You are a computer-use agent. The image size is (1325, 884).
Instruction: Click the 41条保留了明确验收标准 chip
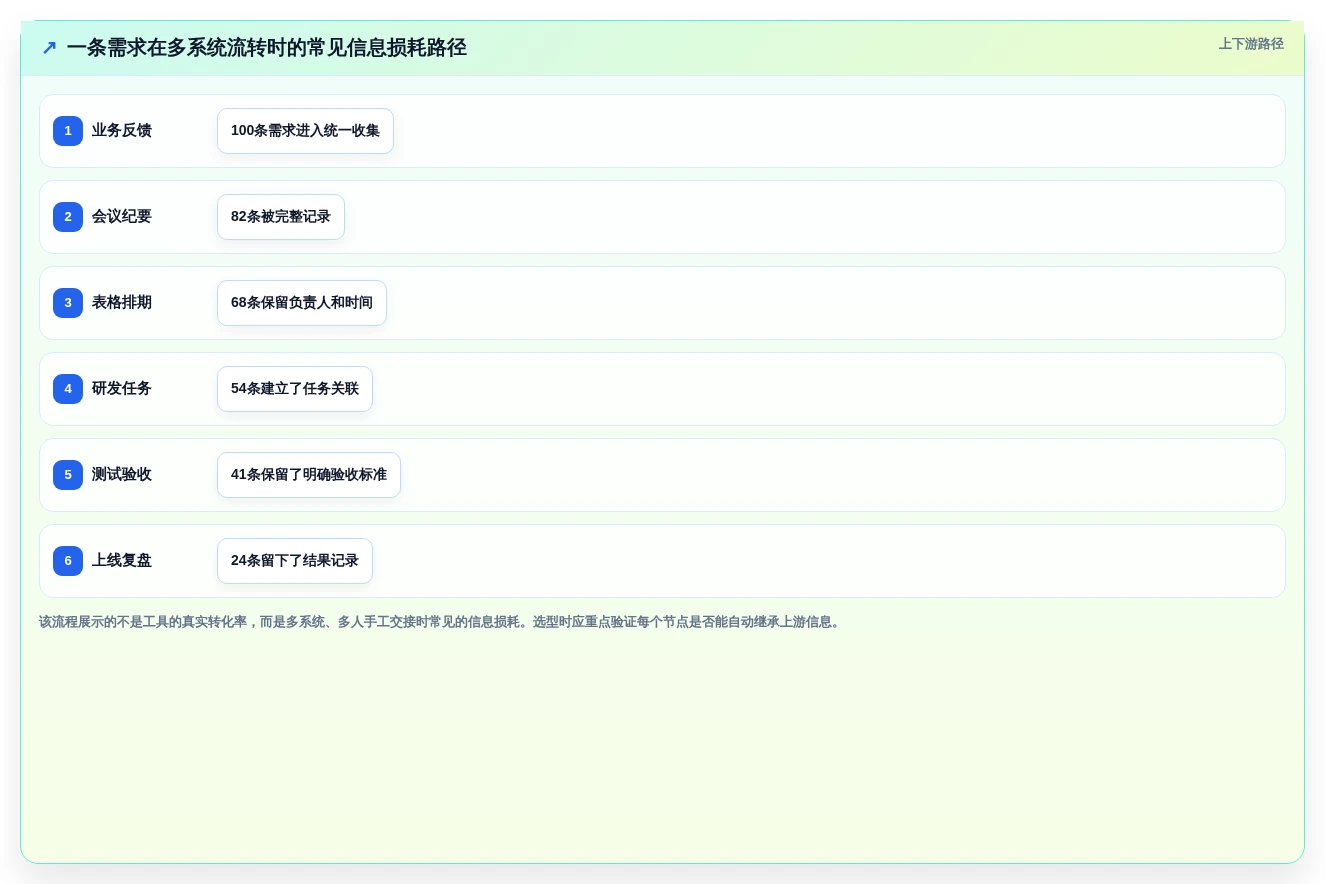point(309,475)
